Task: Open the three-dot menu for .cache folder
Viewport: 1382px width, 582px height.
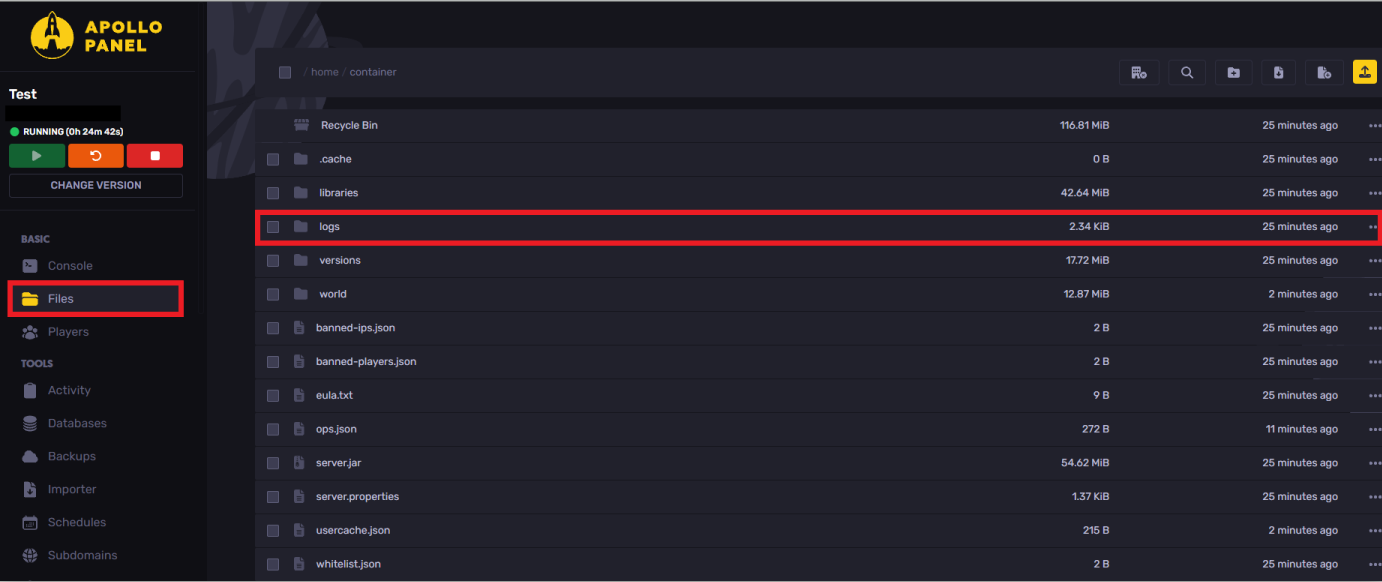Action: (1374, 159)
